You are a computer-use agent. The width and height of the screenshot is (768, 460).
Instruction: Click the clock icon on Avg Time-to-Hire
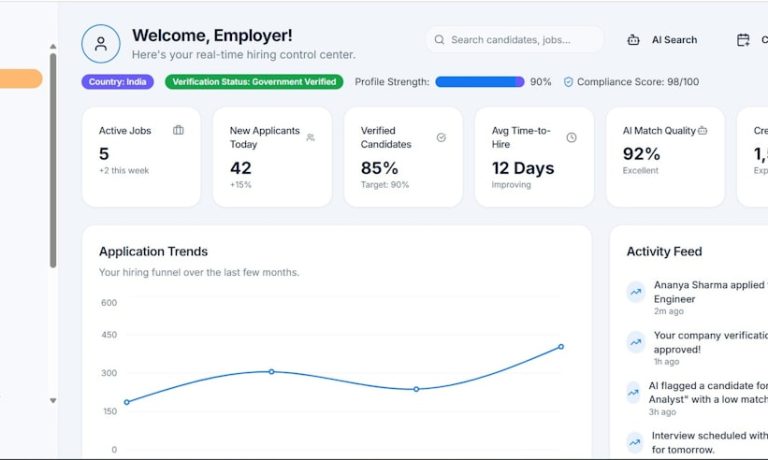tap(572, 137)
